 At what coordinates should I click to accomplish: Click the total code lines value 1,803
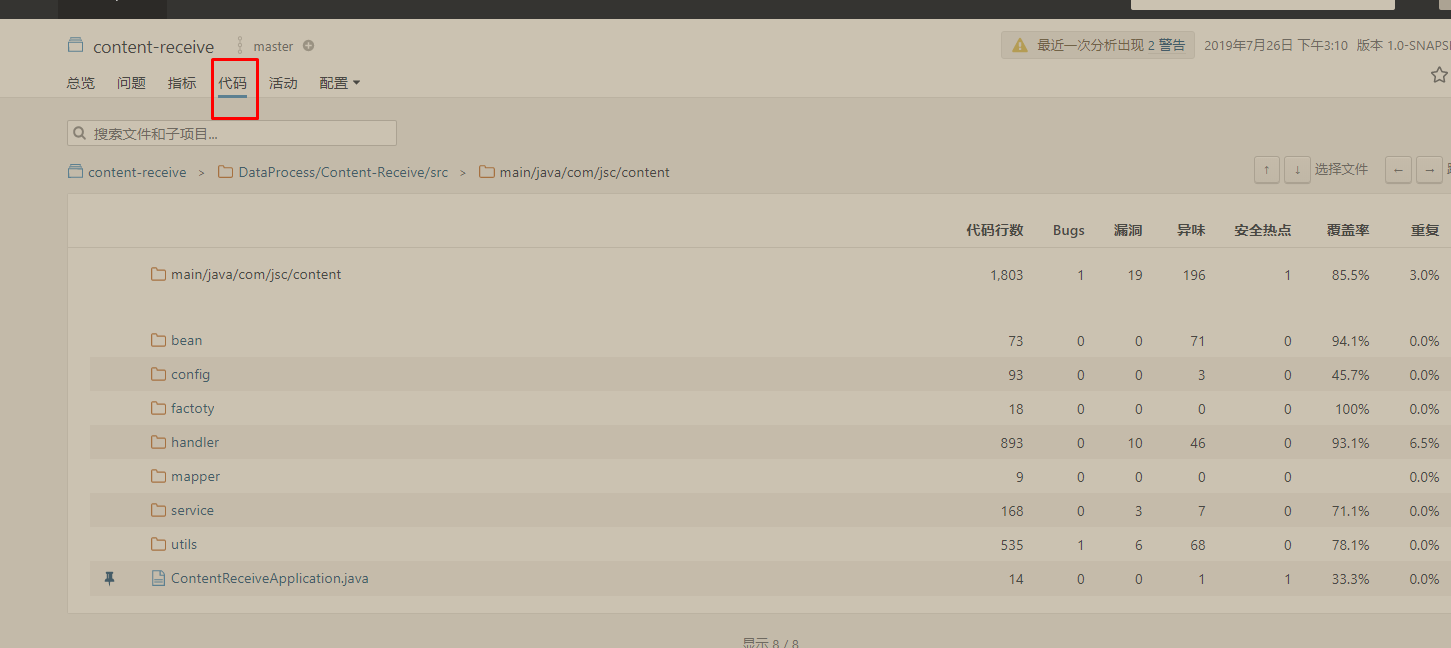click(x=1007, y=274)
